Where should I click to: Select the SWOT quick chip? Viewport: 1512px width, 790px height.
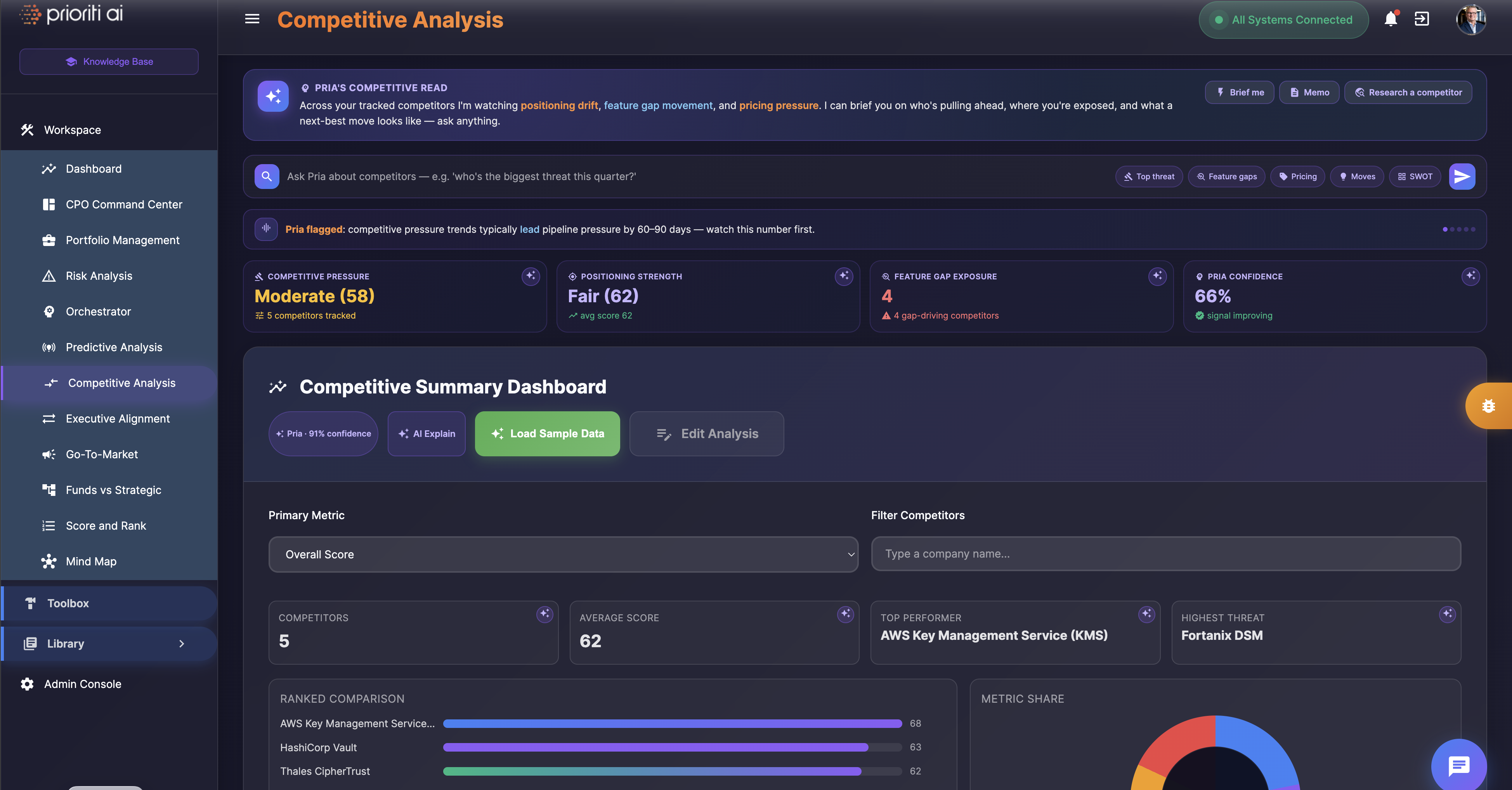pos(1415,176)
